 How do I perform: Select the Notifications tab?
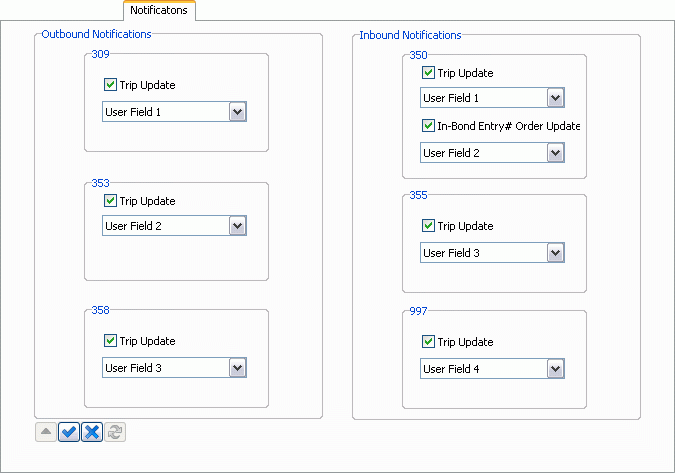point(159,10)
